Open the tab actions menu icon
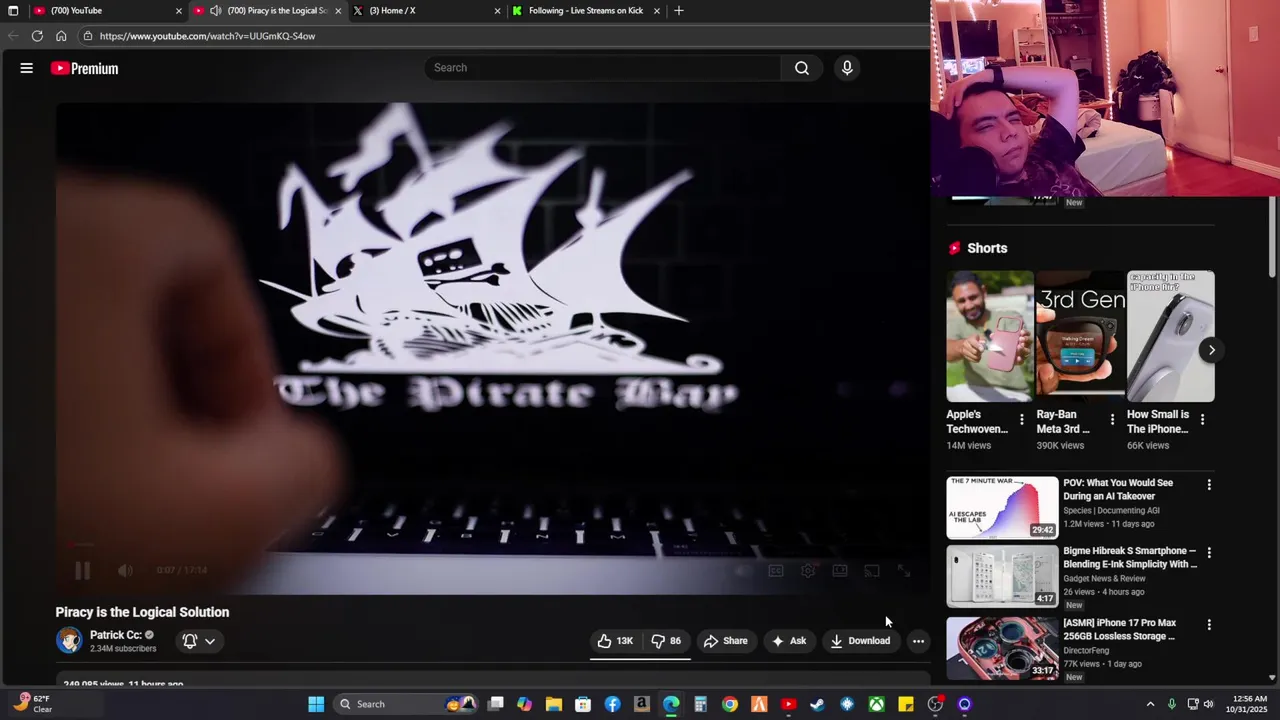This screenshot has width=1280, height=720. 13,10
